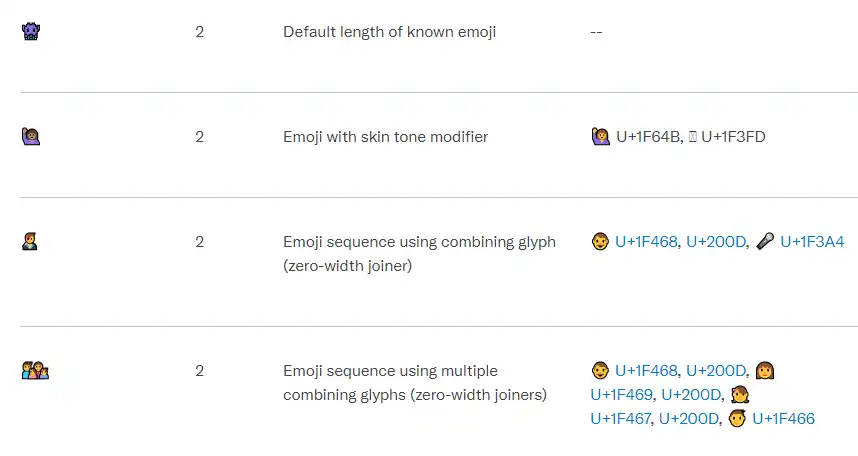Select the man singer emoji in first column
858x456 pixels.
30,241
